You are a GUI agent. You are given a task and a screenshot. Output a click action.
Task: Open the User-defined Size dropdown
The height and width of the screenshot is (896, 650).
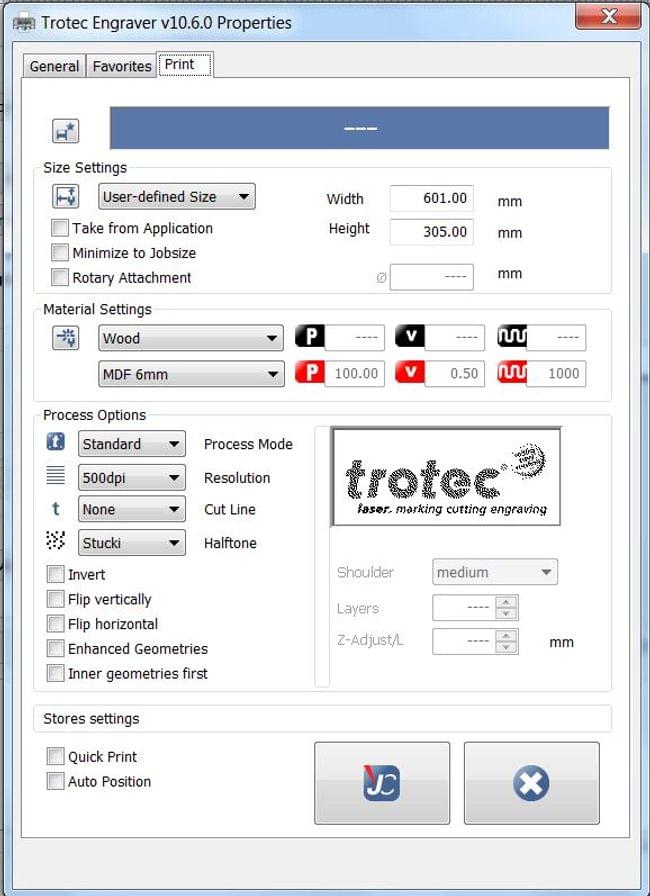177,197
